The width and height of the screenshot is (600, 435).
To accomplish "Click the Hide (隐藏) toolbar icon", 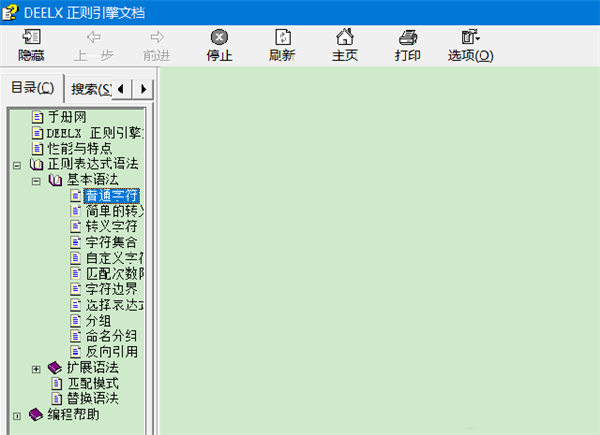I will (31, 37).
